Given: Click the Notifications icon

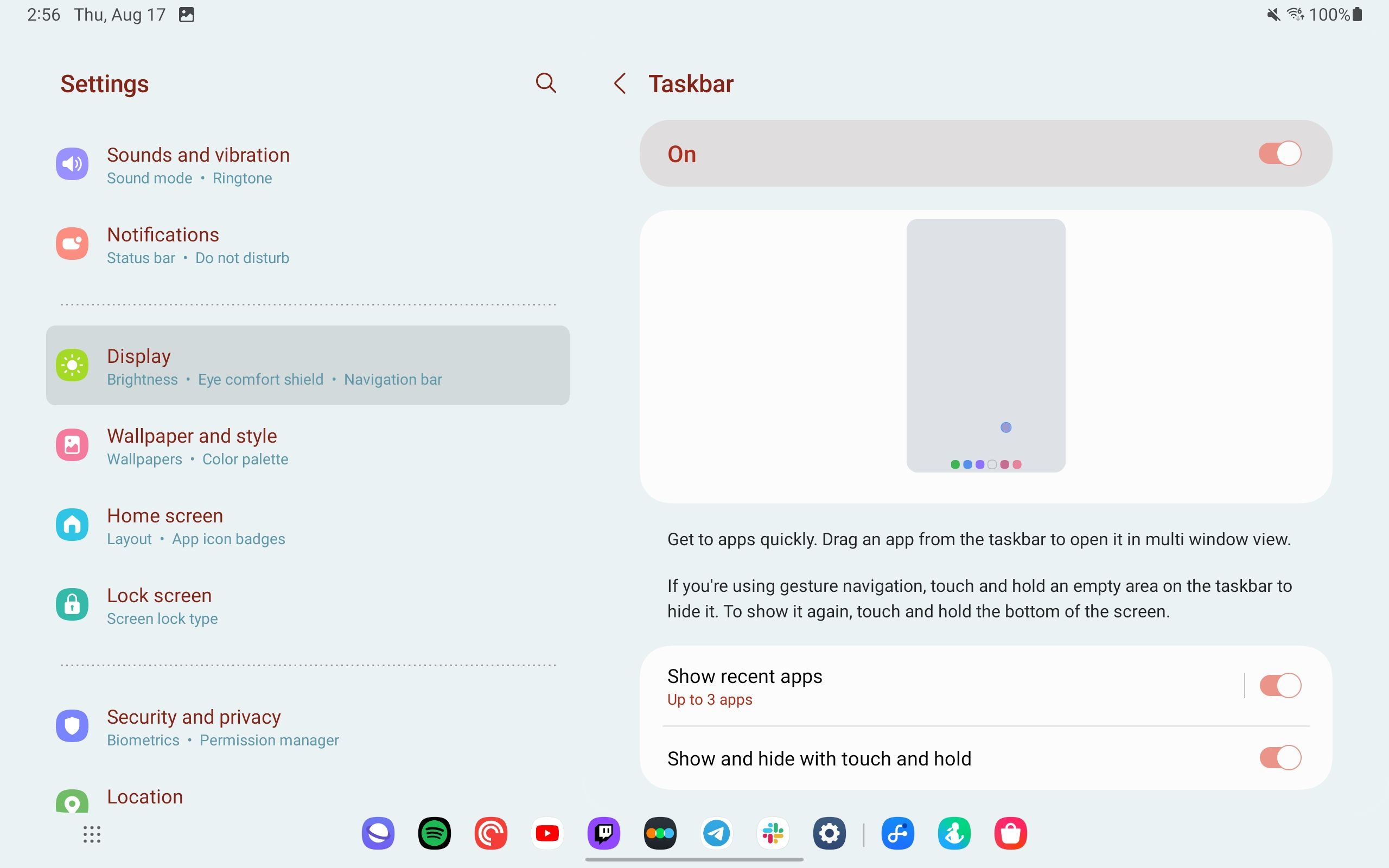Looking at the screenshot, I should [72, 244].
